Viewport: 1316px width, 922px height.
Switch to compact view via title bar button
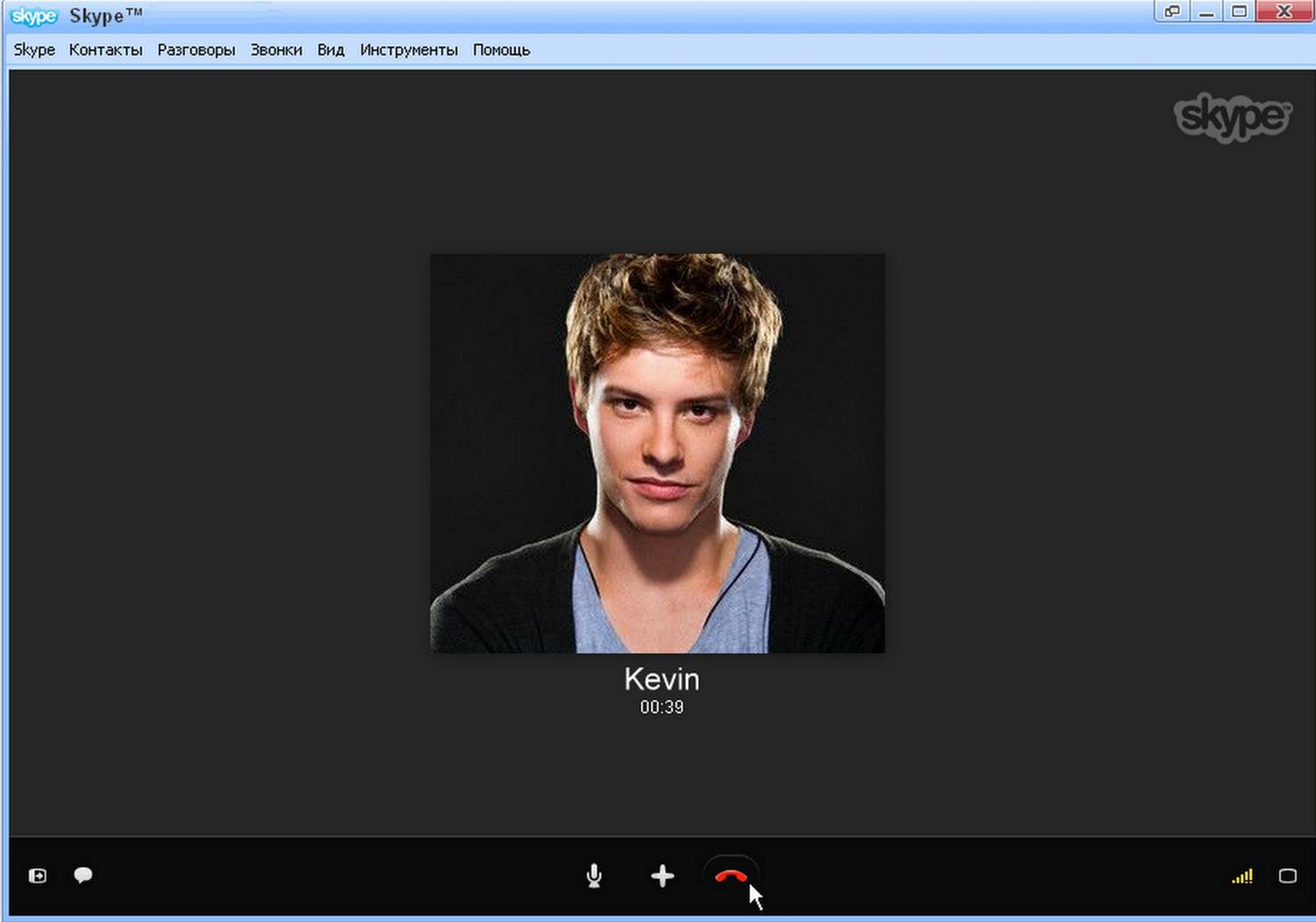click(x=1172, y=11)
